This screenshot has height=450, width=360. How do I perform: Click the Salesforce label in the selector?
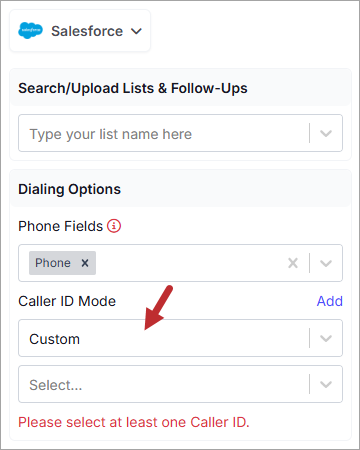coord(87,31)
